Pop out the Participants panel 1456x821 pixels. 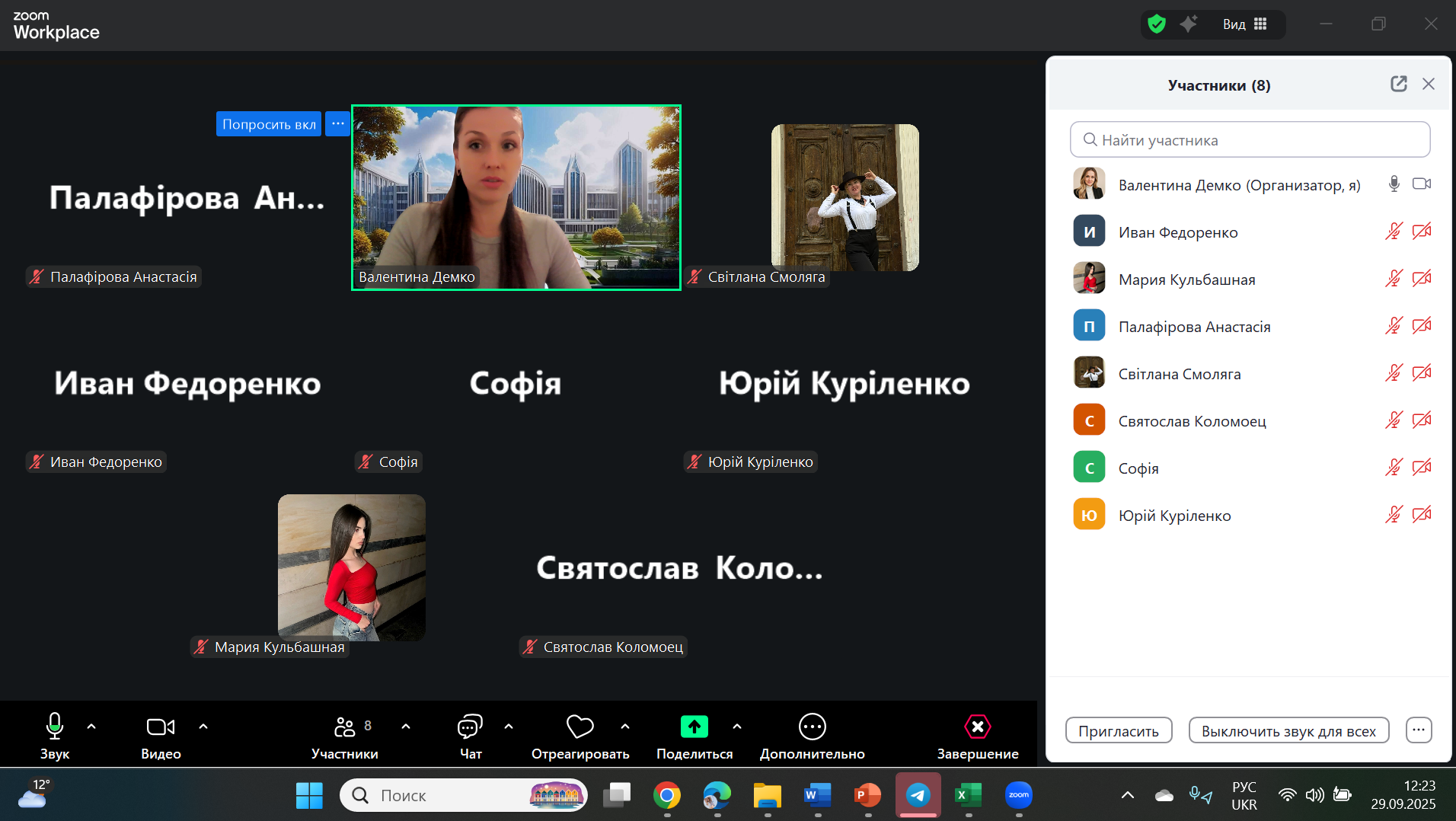tap(1398, 85)
